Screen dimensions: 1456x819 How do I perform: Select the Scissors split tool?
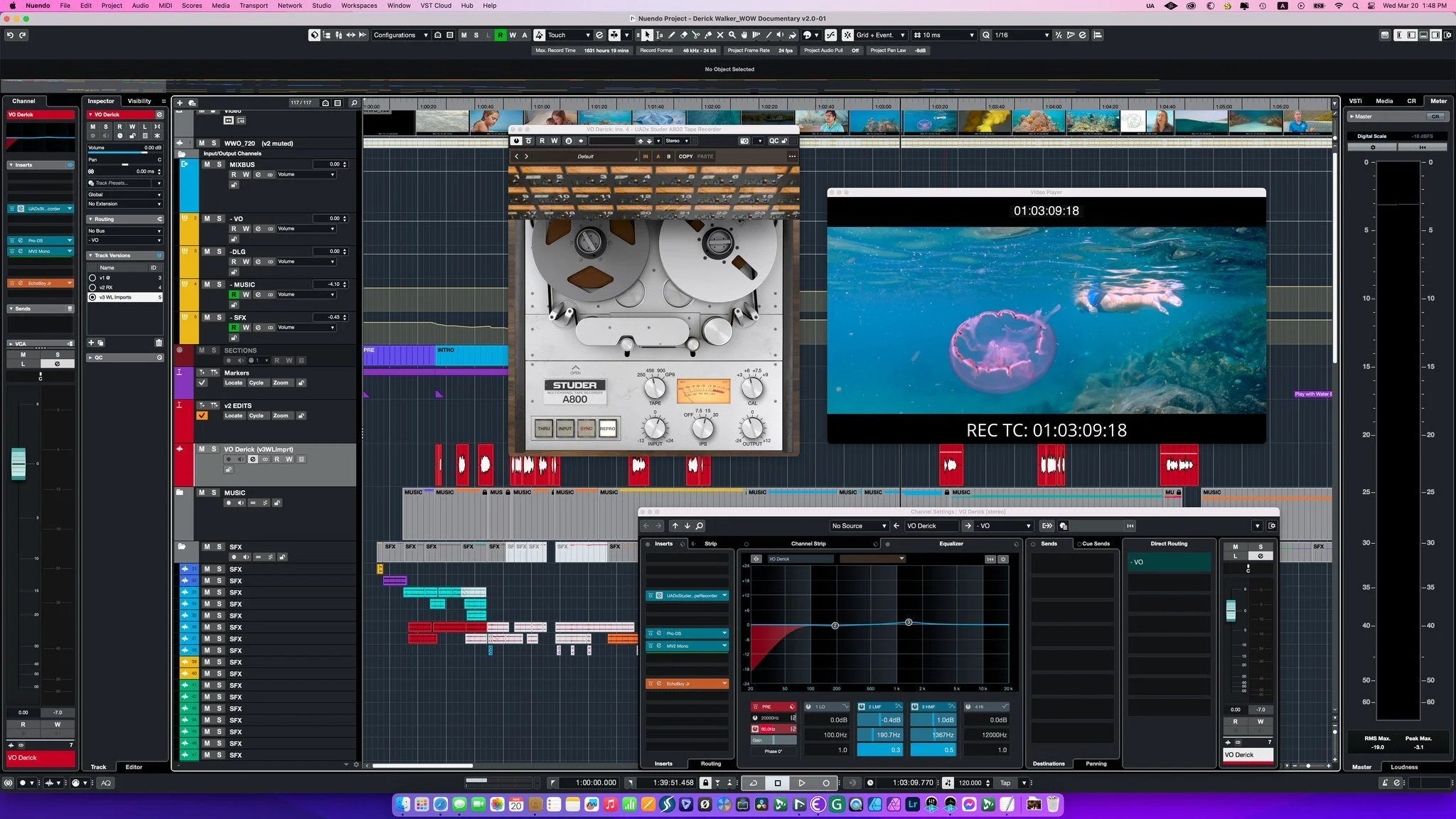click(696, 35)
